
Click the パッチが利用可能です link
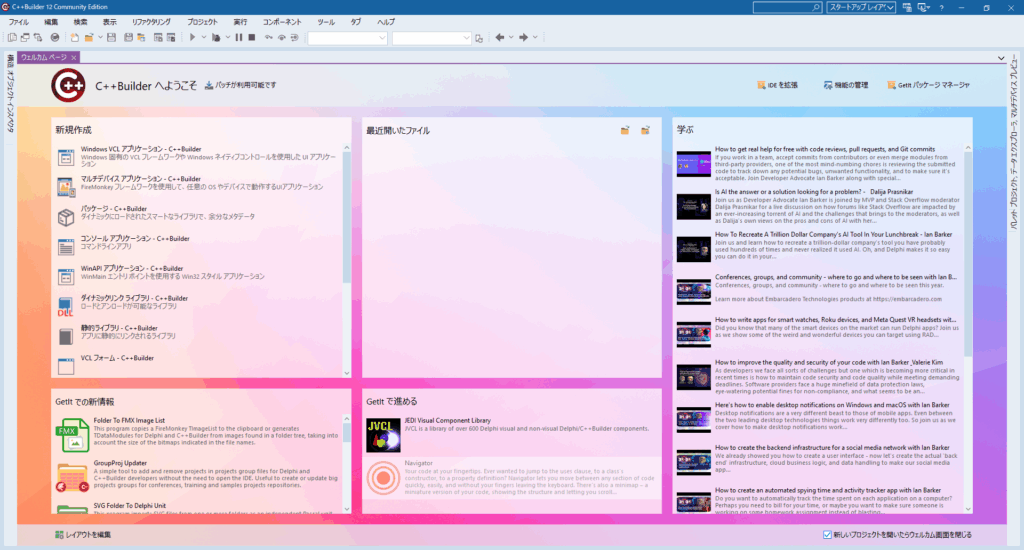pos(240,85)
